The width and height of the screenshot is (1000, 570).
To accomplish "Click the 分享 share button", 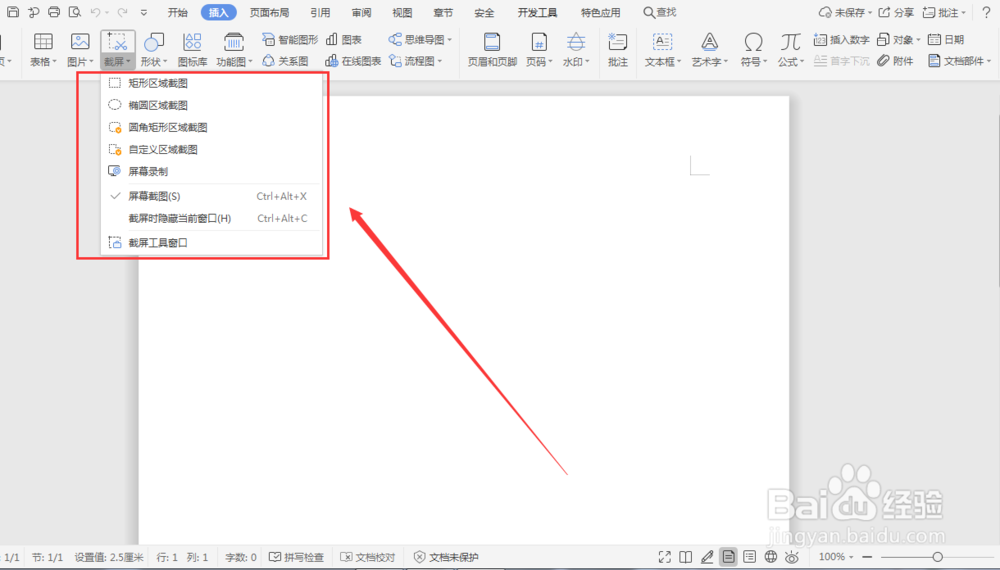I will [896, 13].
